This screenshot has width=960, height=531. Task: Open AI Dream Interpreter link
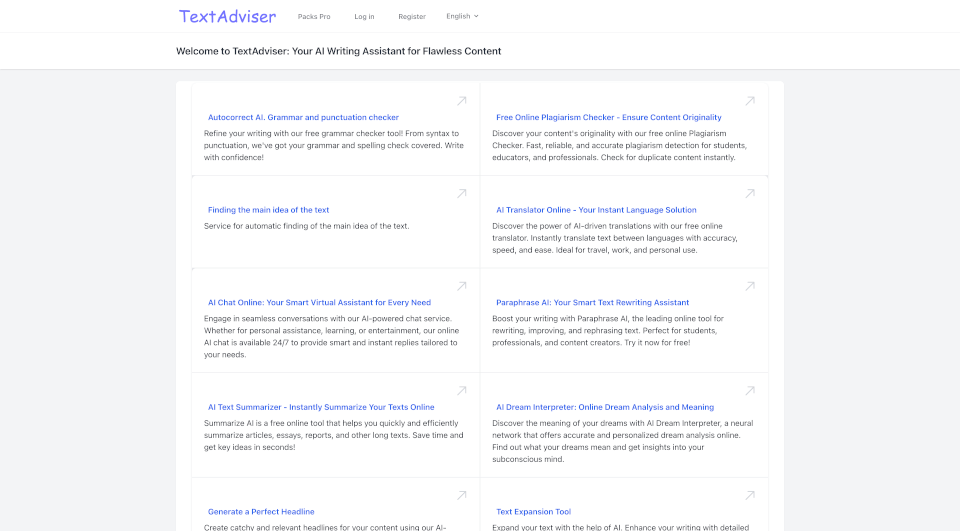(x=605, y=407)
